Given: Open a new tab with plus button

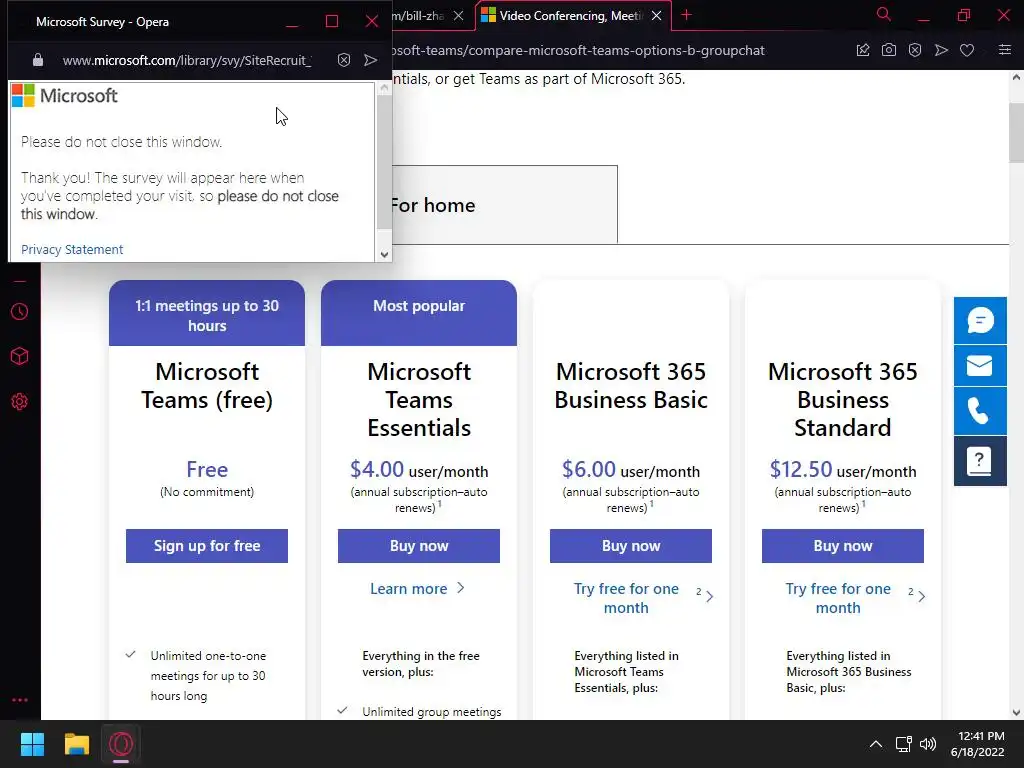Looking at the screenshot, I should tap(686, 15).
